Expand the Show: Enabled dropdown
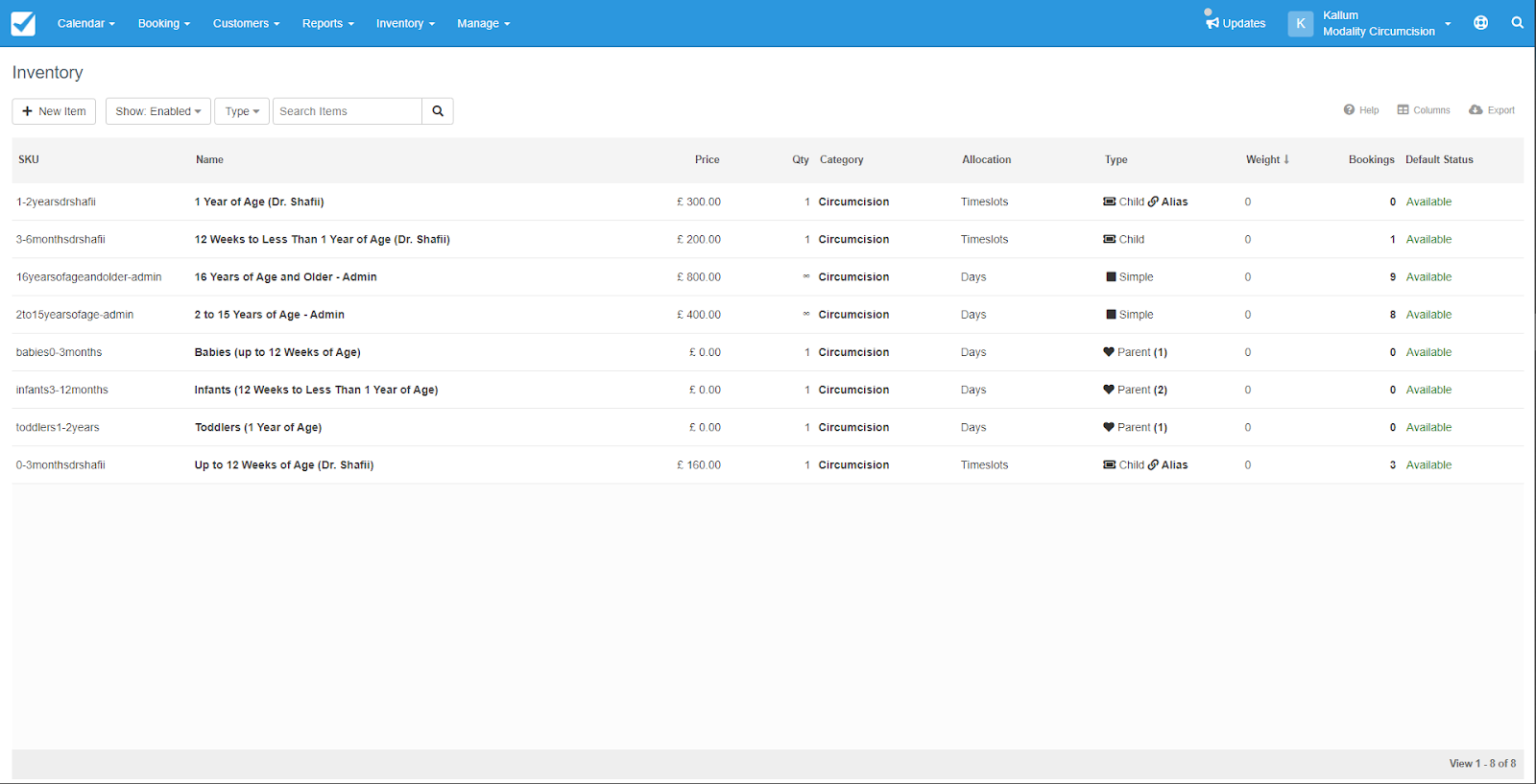 158,111
